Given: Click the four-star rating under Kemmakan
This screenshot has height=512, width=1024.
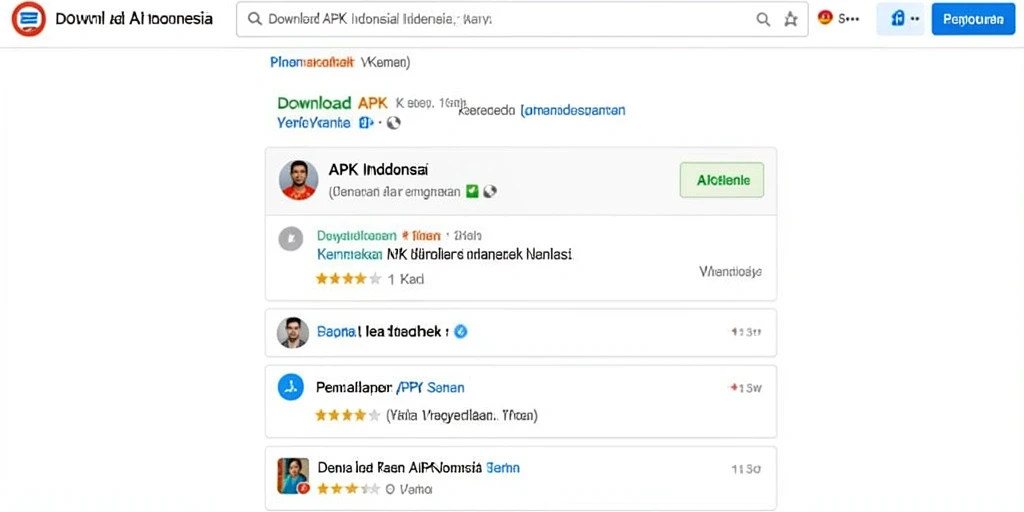Looking at the screenshot, I should tap(348, 279).
